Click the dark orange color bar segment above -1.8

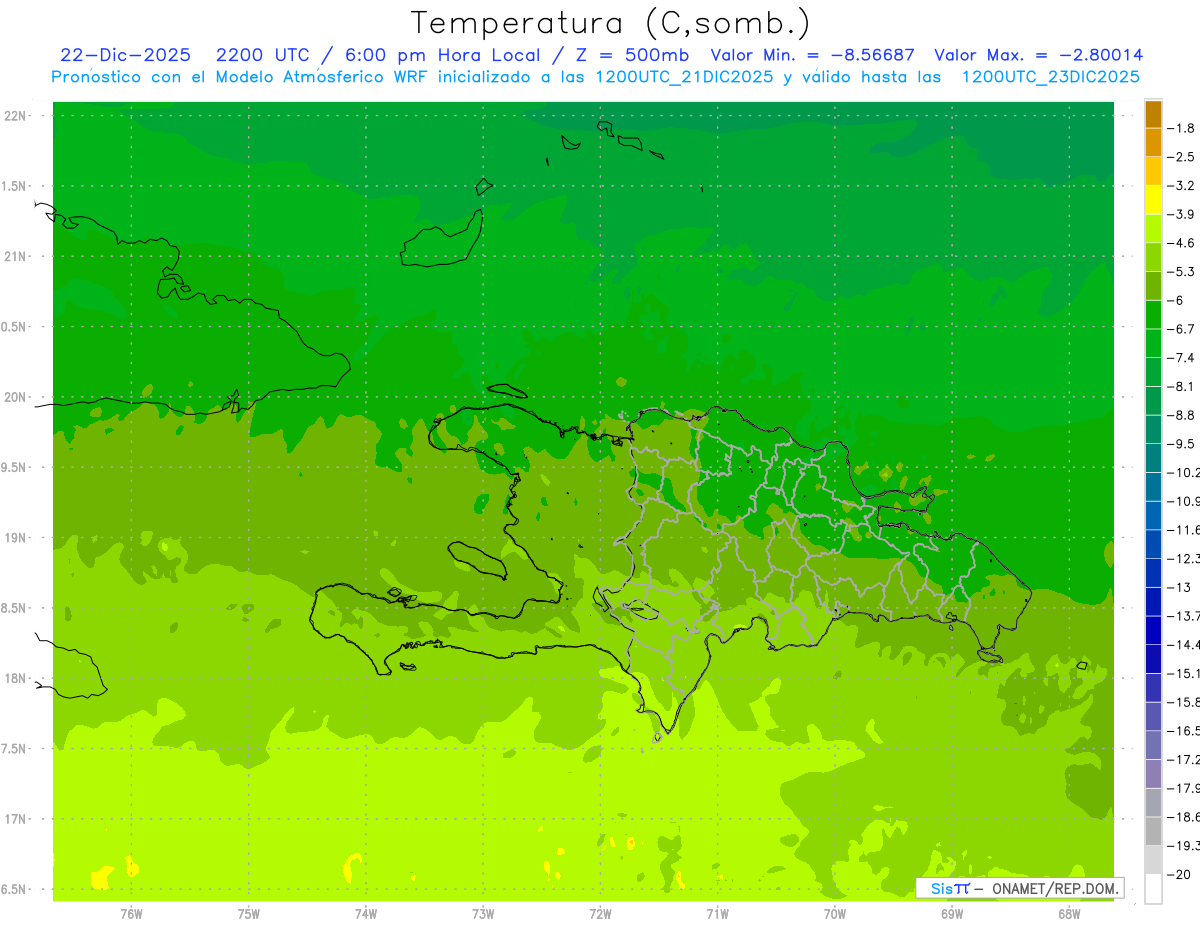point(1153,114)
